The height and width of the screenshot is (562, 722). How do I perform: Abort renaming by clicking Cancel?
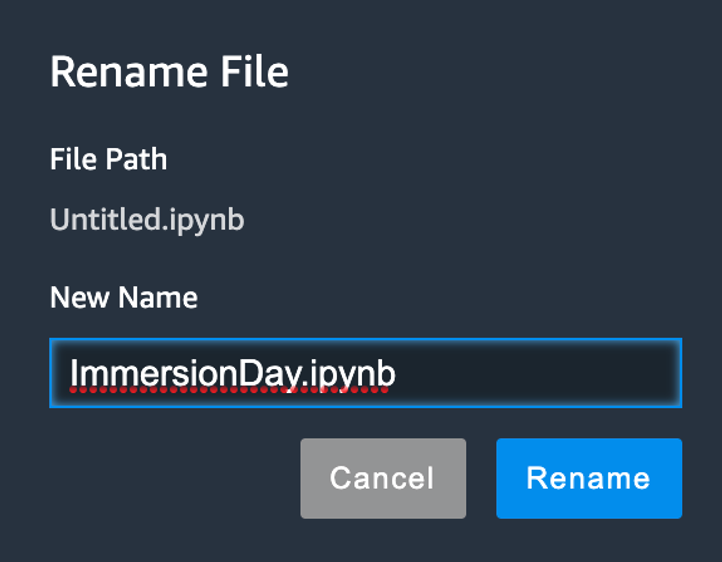(x=383, y=478)
